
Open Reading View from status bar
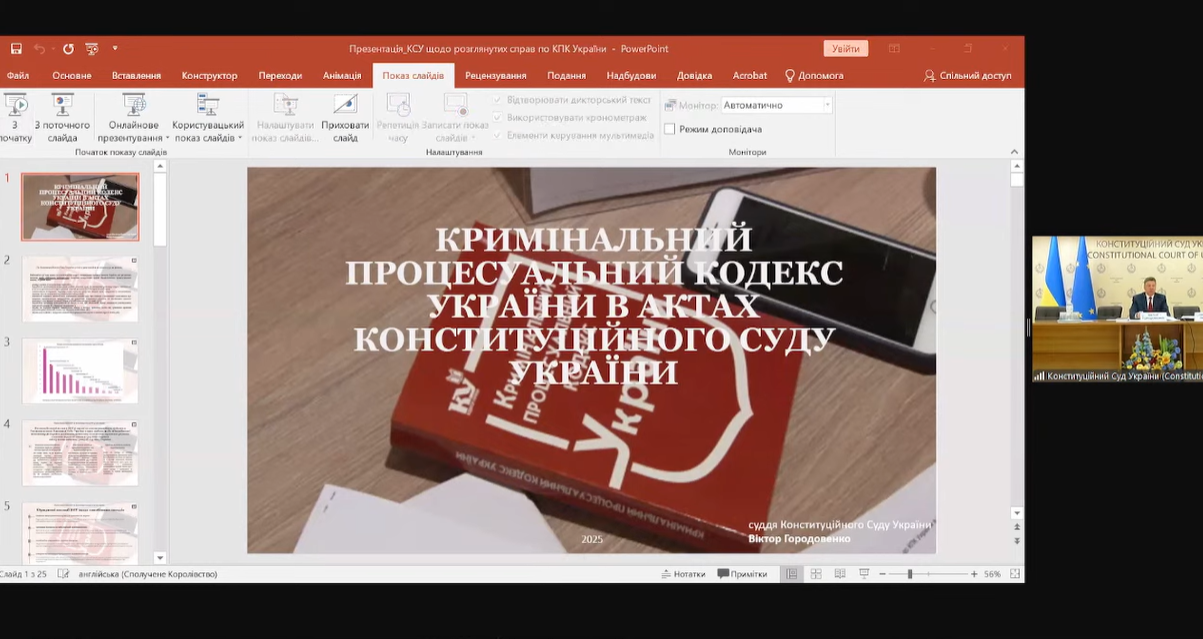coord(839,574)
